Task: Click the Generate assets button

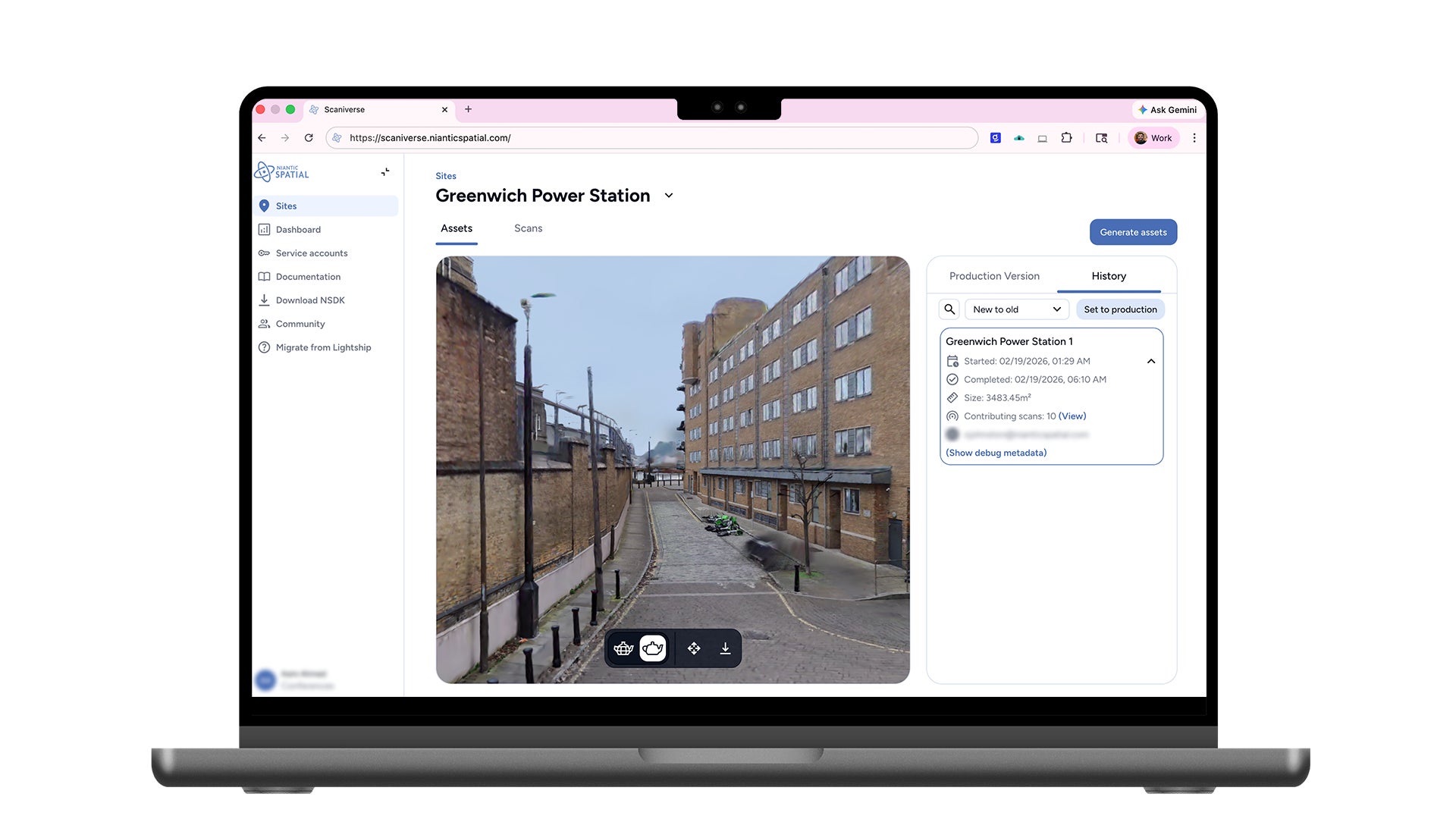Action: (1133, 232)
